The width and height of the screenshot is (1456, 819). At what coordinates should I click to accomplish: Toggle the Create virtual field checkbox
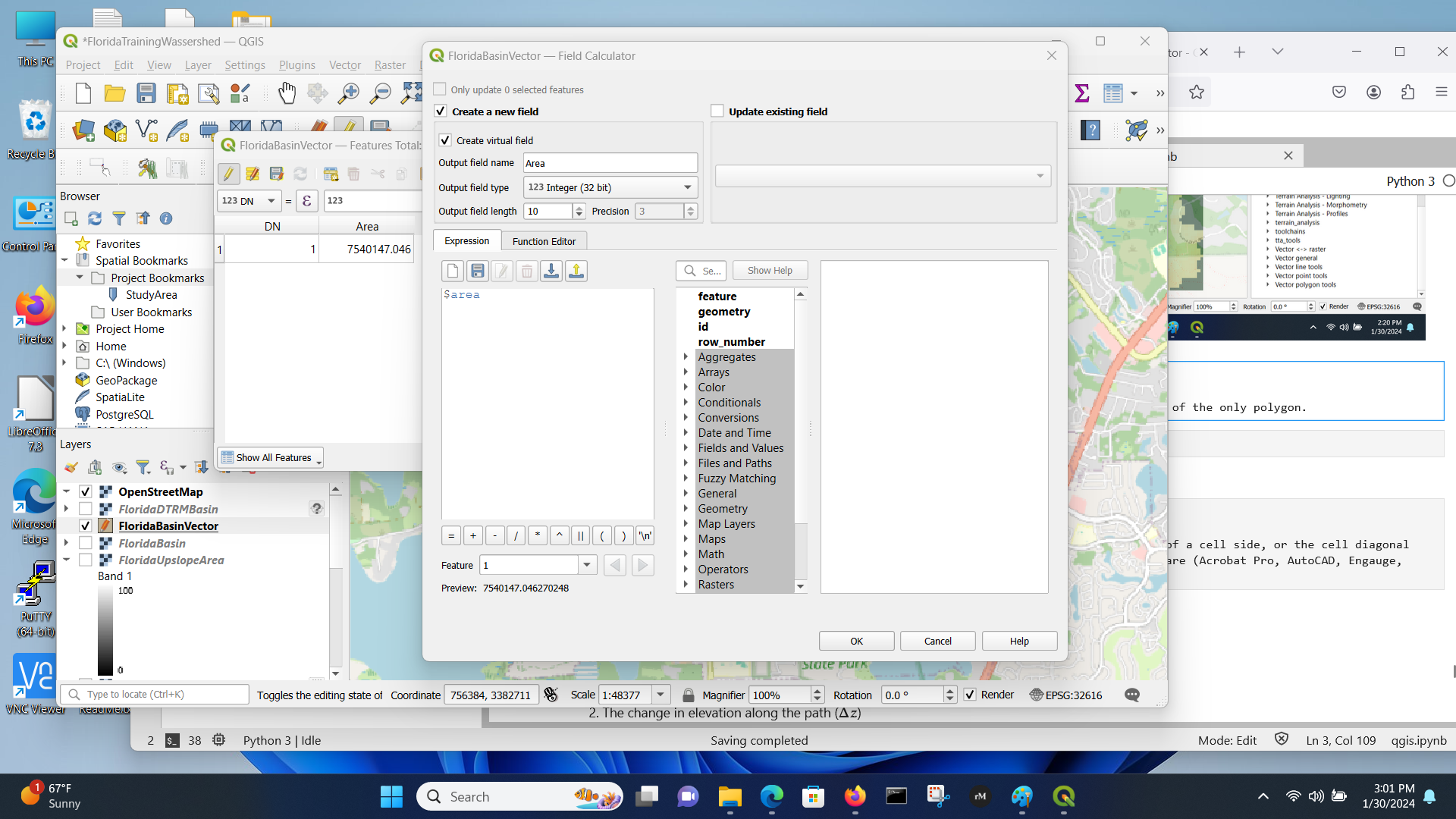point(445,140)
